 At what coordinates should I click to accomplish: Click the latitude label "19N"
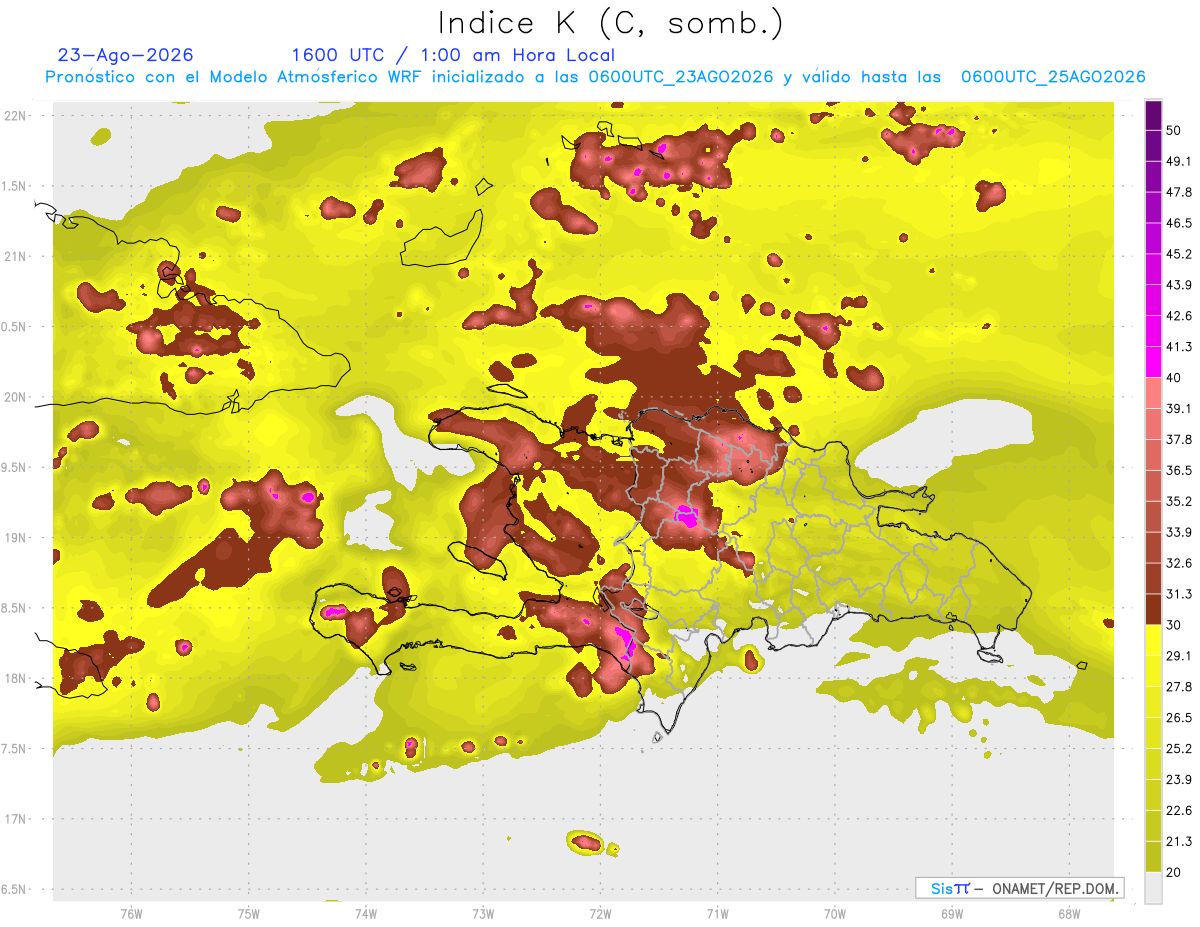[x=17, y=537]
